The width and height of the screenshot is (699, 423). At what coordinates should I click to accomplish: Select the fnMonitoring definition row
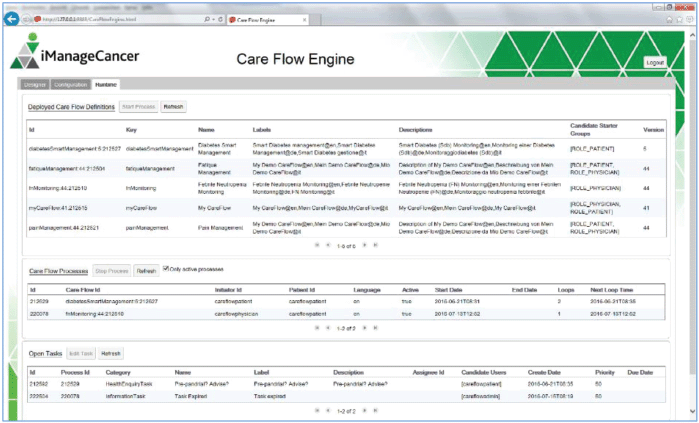tap(346, 188)
